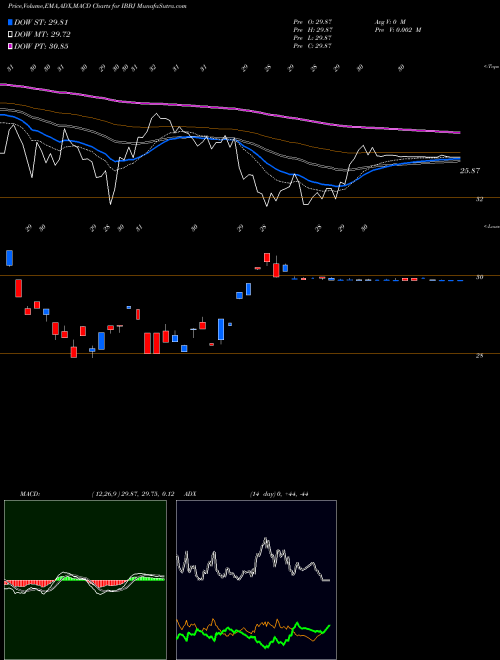The height and width of the screenshot is (660, 500).
Task: Select the 'DOW ST: 29.81' legend text
Action: 41,22
